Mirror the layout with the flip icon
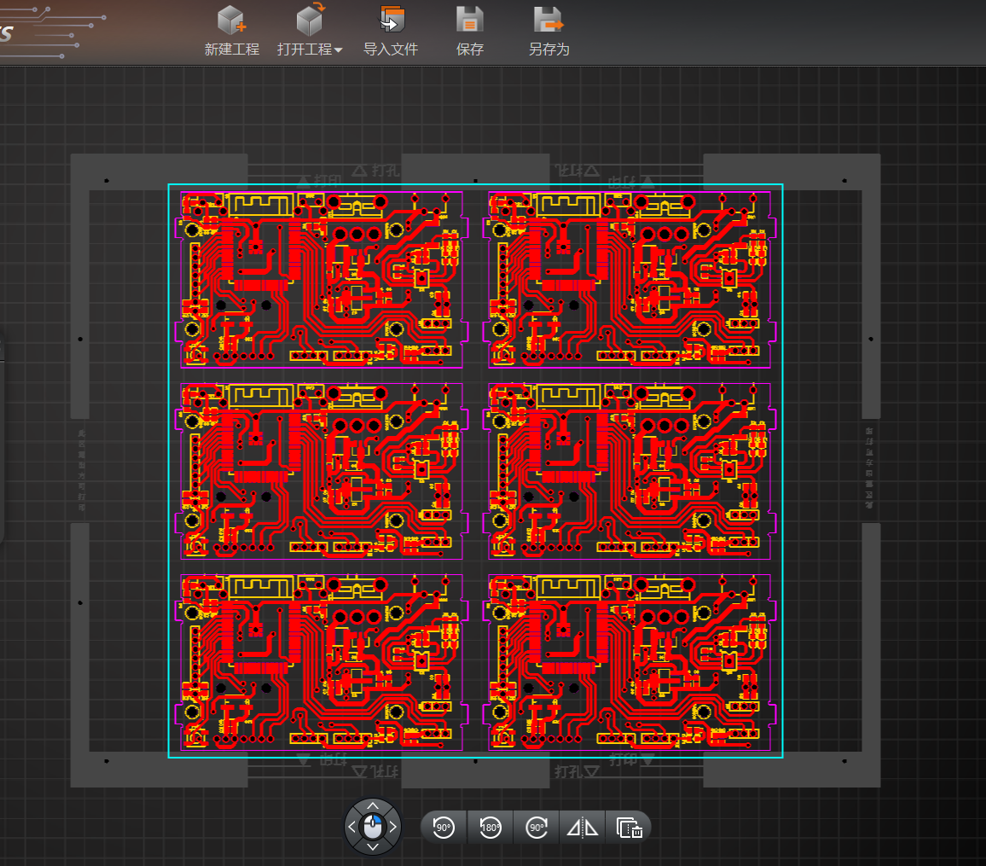The image size is (986, 866). pos(582,827)
